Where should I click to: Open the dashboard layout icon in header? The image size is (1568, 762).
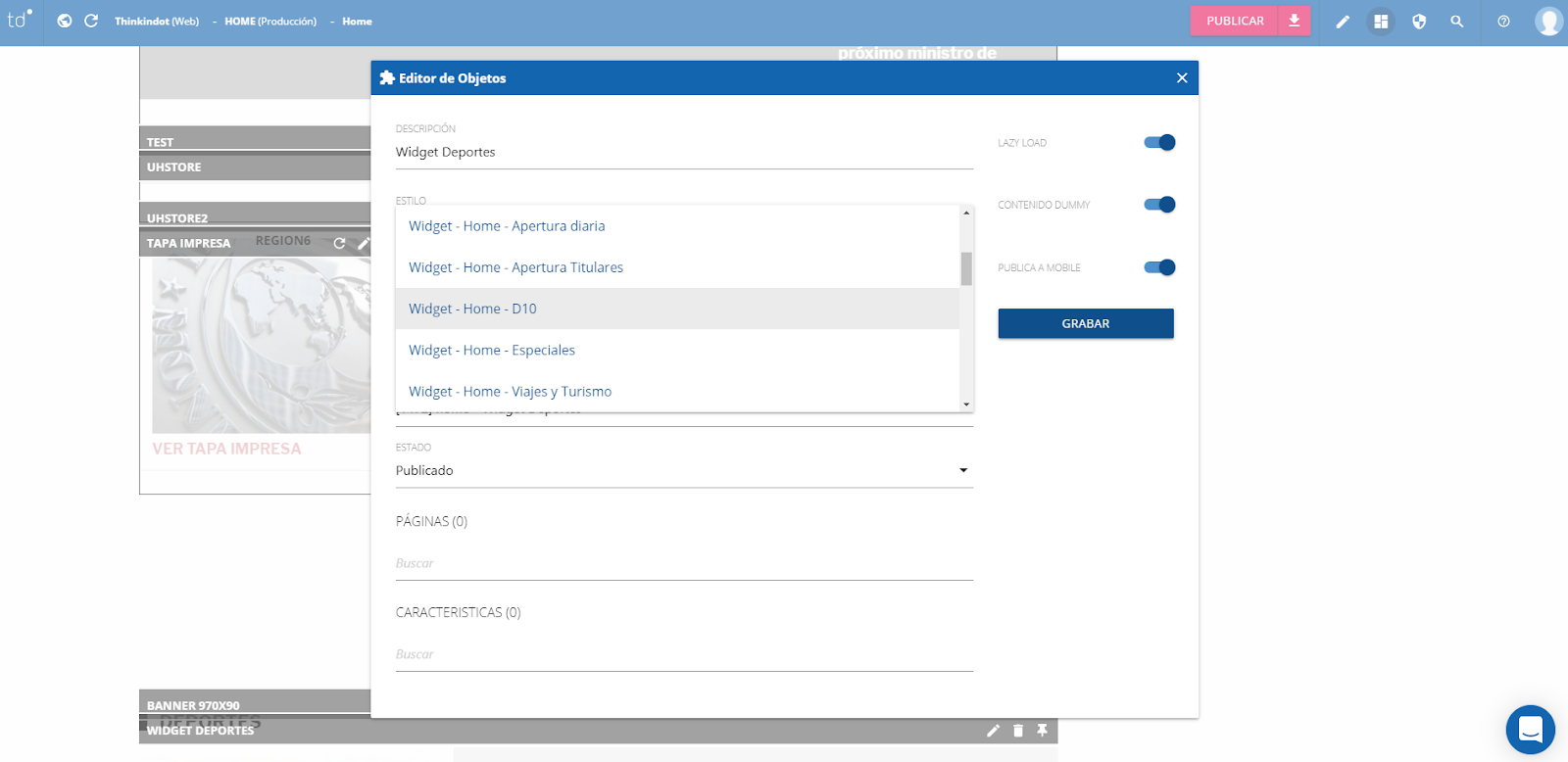click(1381, 22)
